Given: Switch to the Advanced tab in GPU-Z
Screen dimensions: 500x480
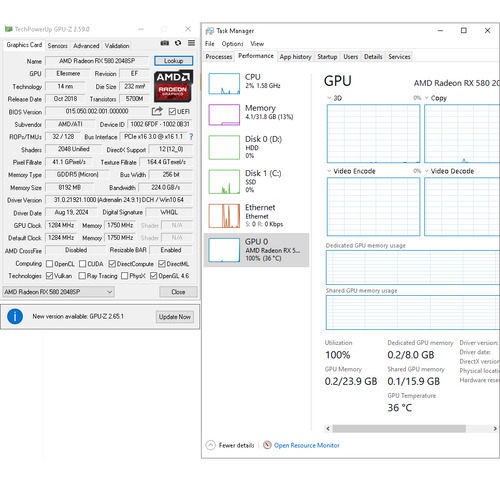Looking at the screenshot, I should point(86,46).
